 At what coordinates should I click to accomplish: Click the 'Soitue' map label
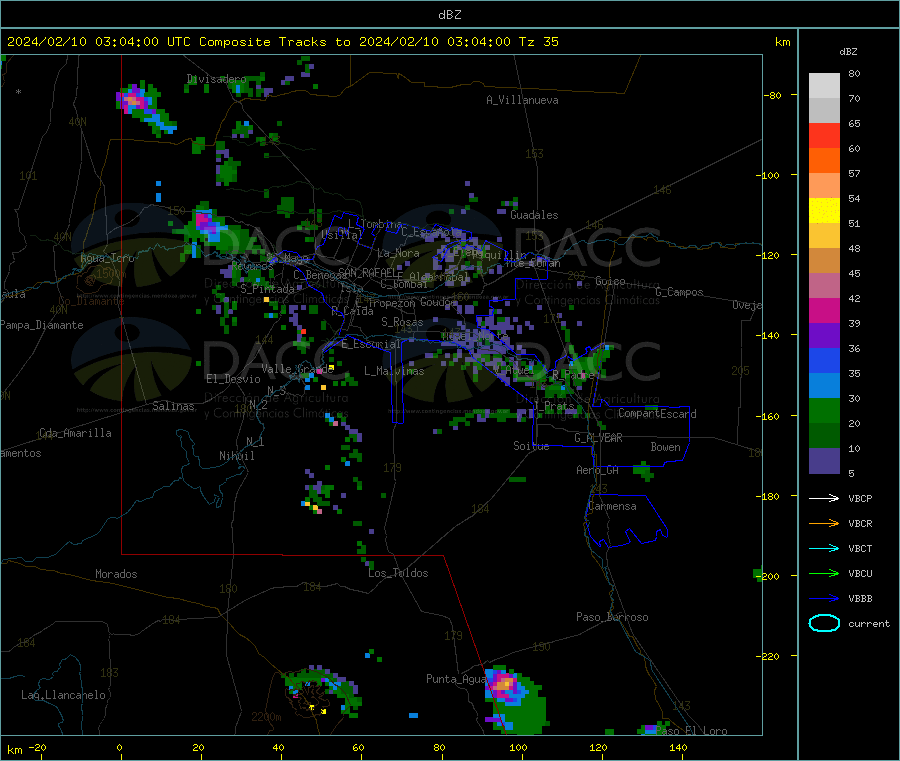(x=531, y=446)
